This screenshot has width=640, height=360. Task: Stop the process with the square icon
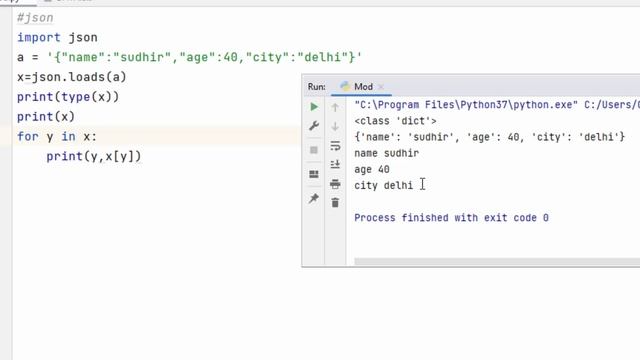point(314,150)
